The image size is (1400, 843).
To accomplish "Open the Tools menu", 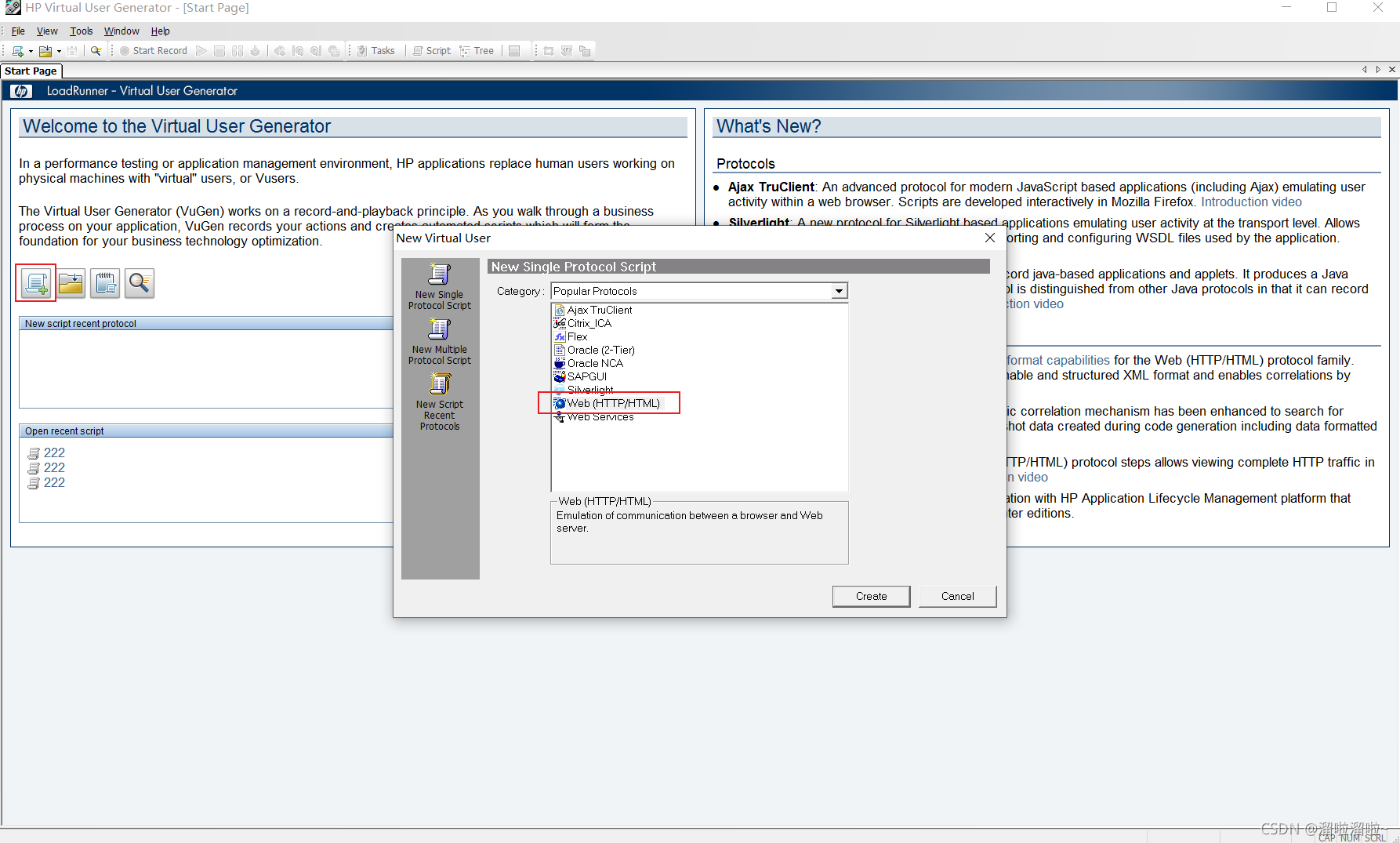I will 82,31.
